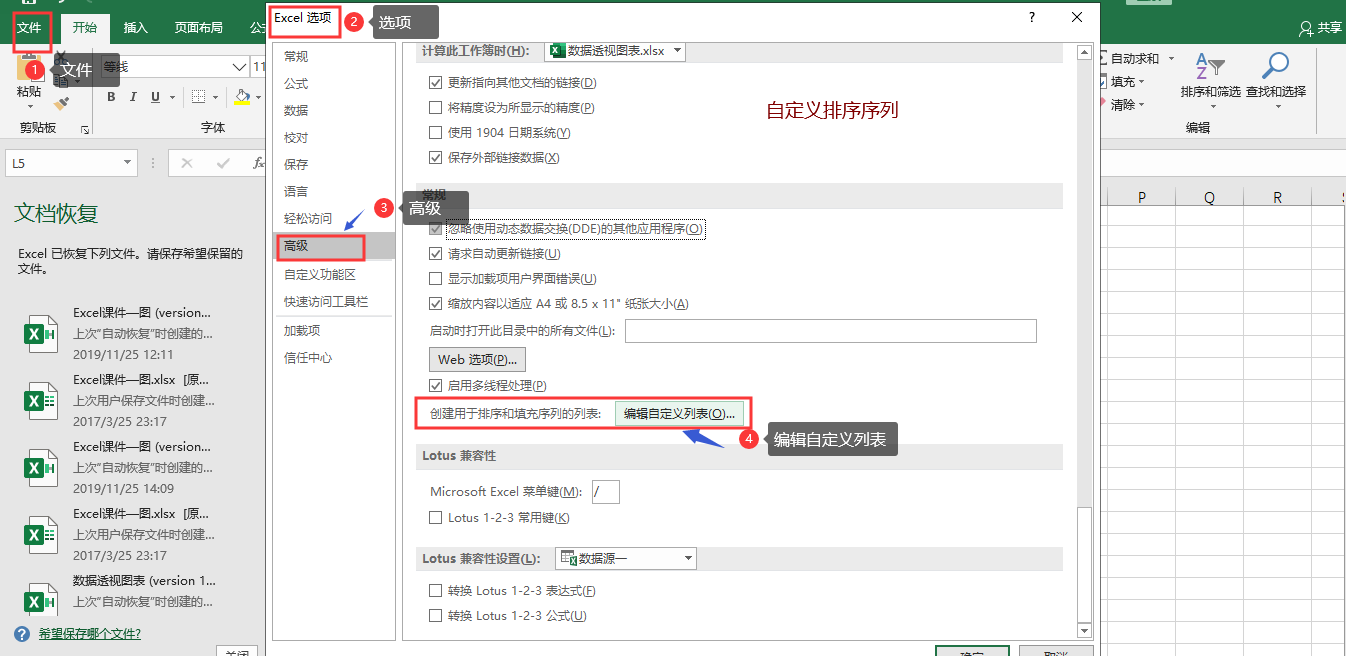Enable 转换 Lotus 1-2-3 公式 checkbox
This screenshot has height=656, width=1346.
[x=435, y=616]
